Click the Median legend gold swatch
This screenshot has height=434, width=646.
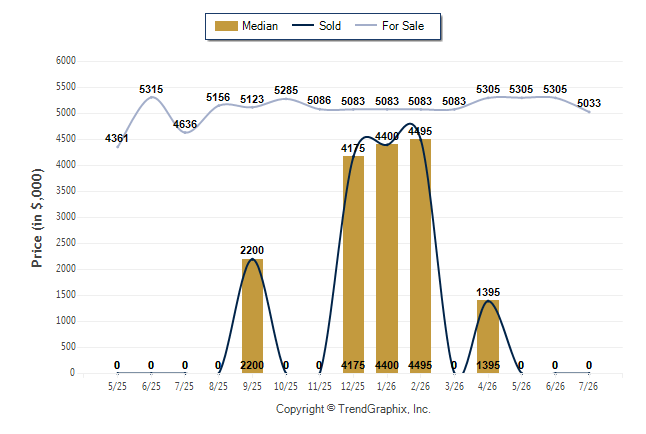[226, 26]
